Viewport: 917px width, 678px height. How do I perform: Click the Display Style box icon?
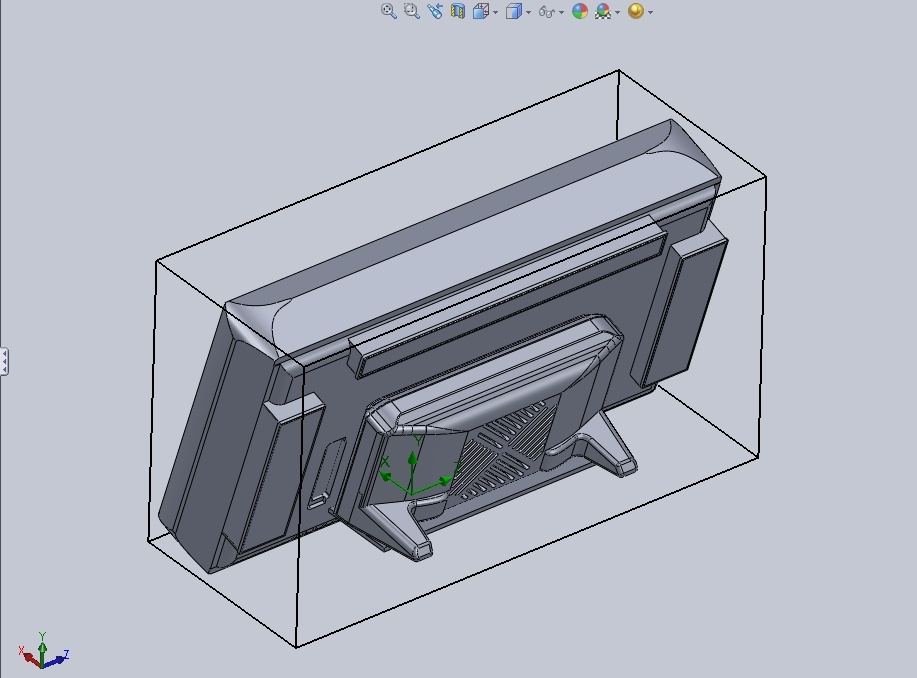513,11
